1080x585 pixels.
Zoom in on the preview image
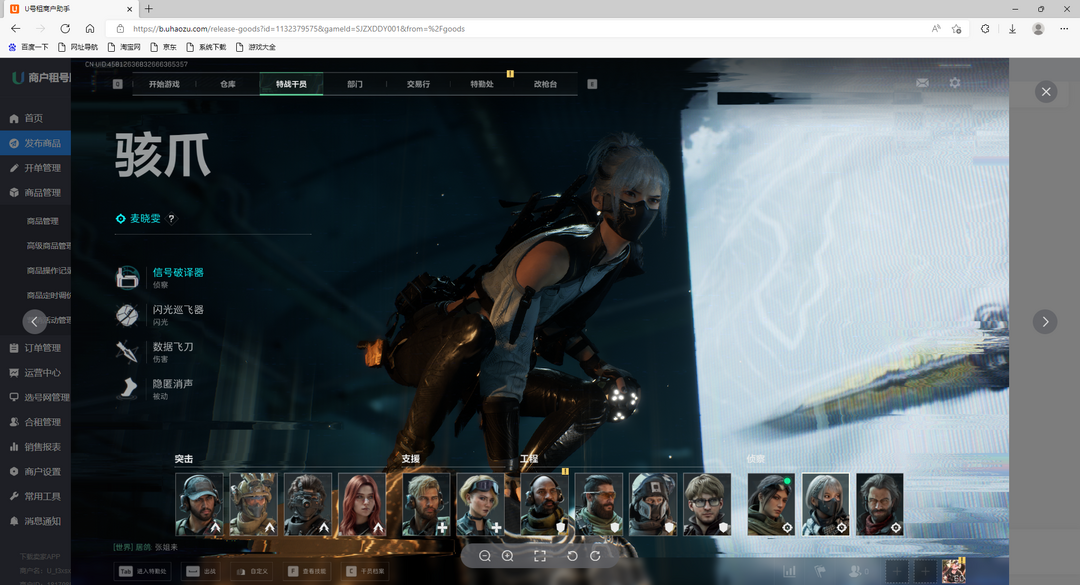[508, 556]
